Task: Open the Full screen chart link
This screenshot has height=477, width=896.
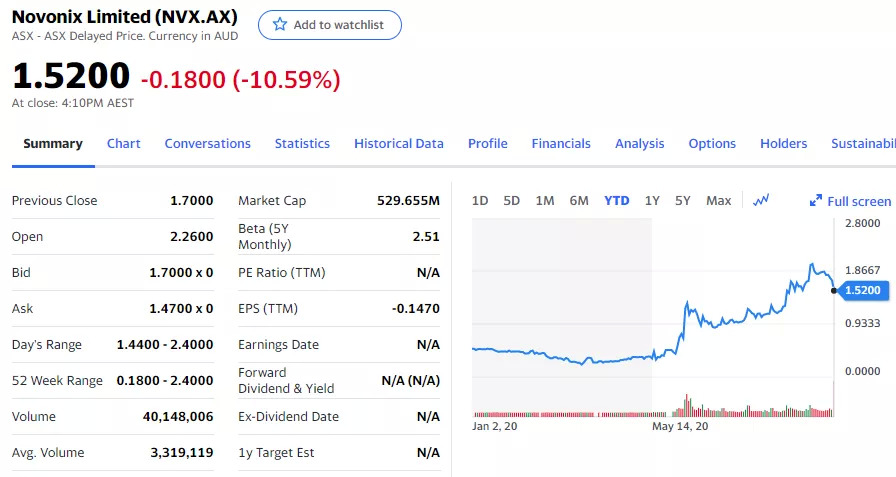Action: click(x=858, y=201)
